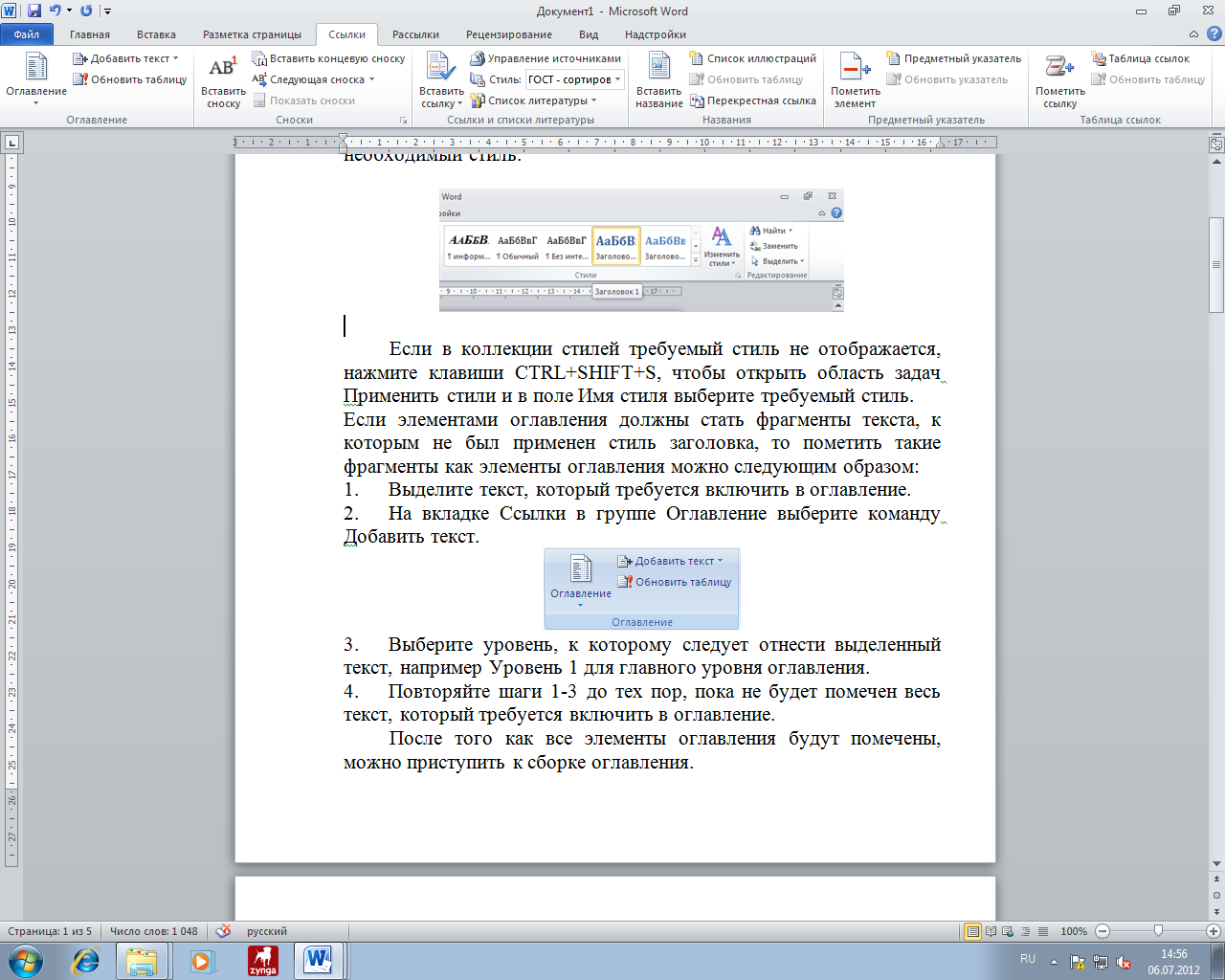This screenshot has height=980, width=1225.
Task: Select Draft view button
Action: (1042, 931)
